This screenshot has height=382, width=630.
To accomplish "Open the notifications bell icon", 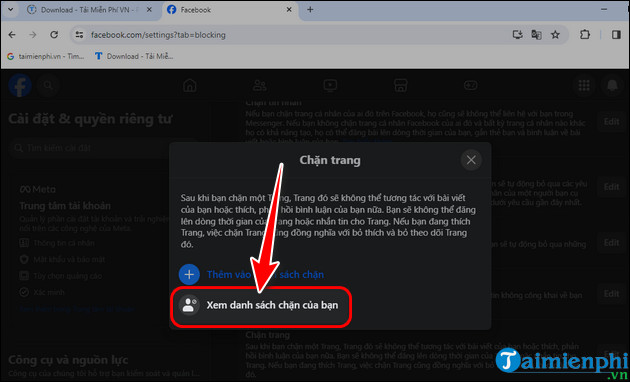I will [x=612, y=85].
